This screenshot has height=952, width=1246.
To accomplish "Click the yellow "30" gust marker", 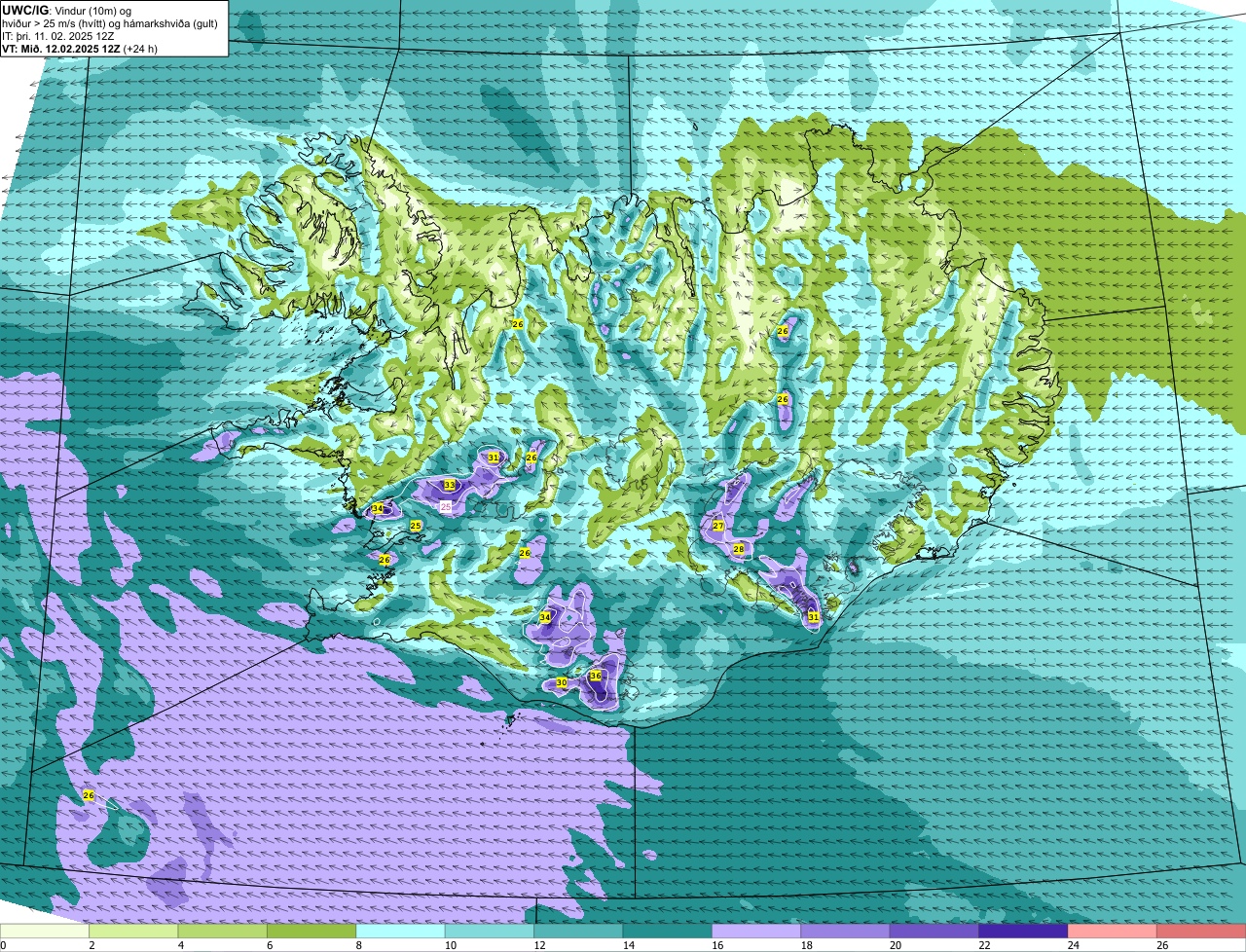I will [562, 683].
